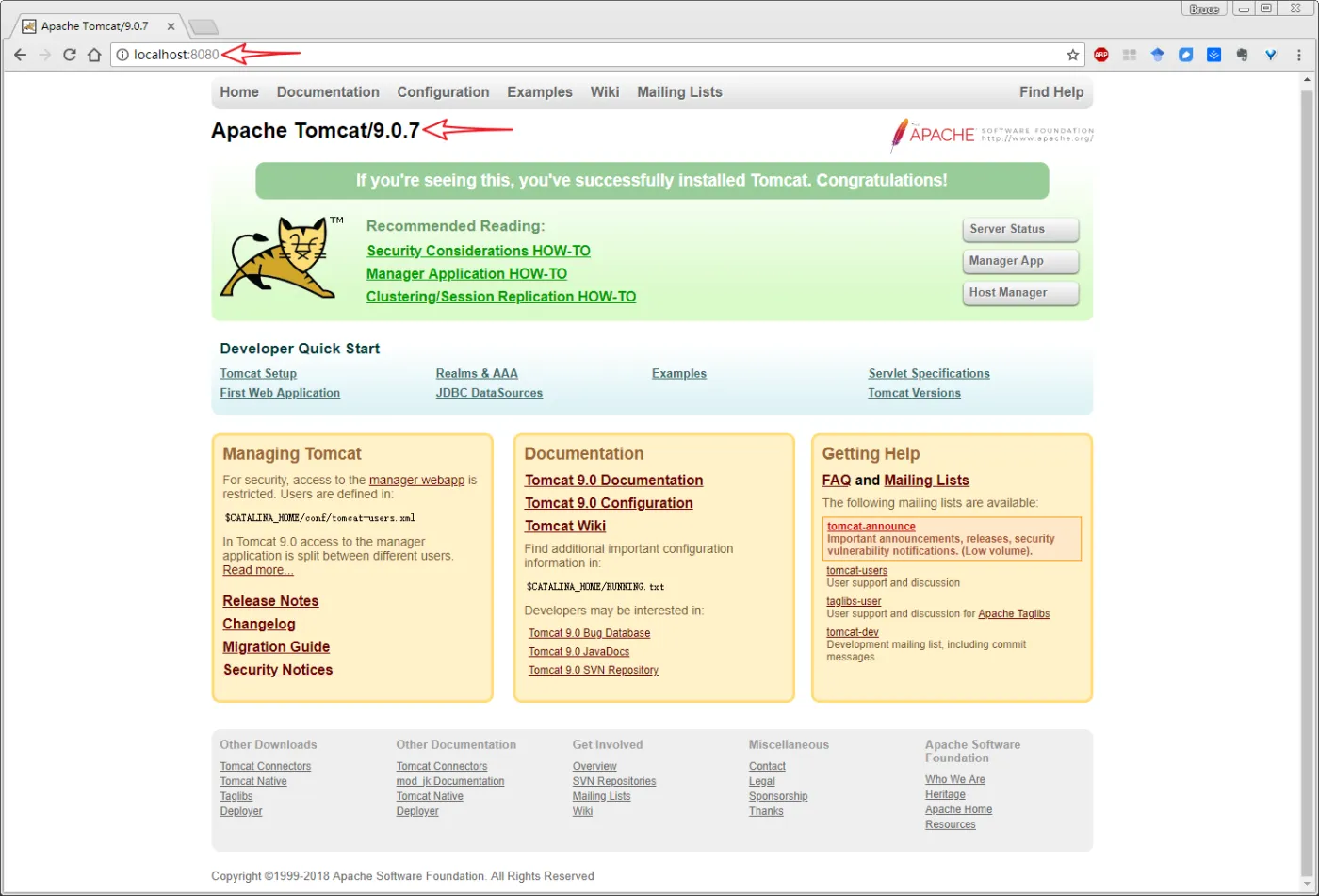
Task: Open Tomcat 9.0 Documentation link
Action: [613, 481]
